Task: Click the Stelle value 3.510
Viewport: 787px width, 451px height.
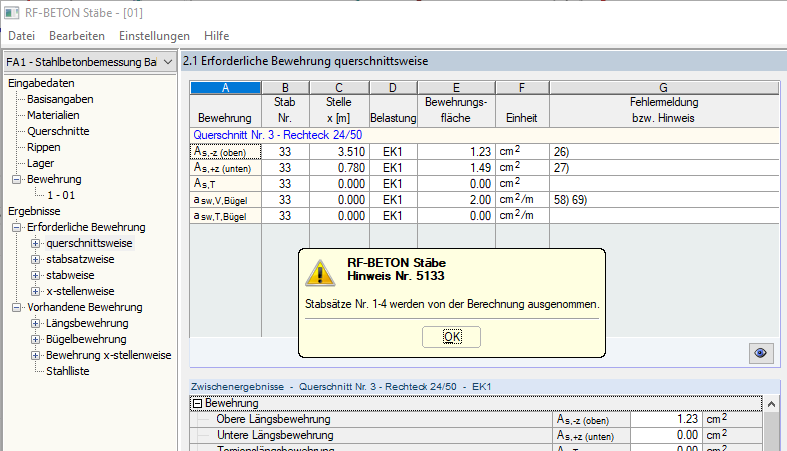Action: pos(339,152)
